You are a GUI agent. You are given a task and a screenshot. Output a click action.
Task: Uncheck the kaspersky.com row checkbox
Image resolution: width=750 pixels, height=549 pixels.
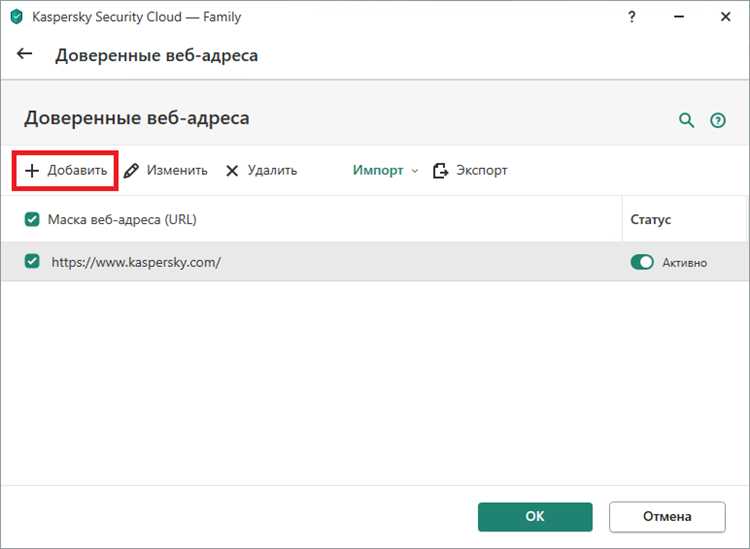tap(32, 261)
